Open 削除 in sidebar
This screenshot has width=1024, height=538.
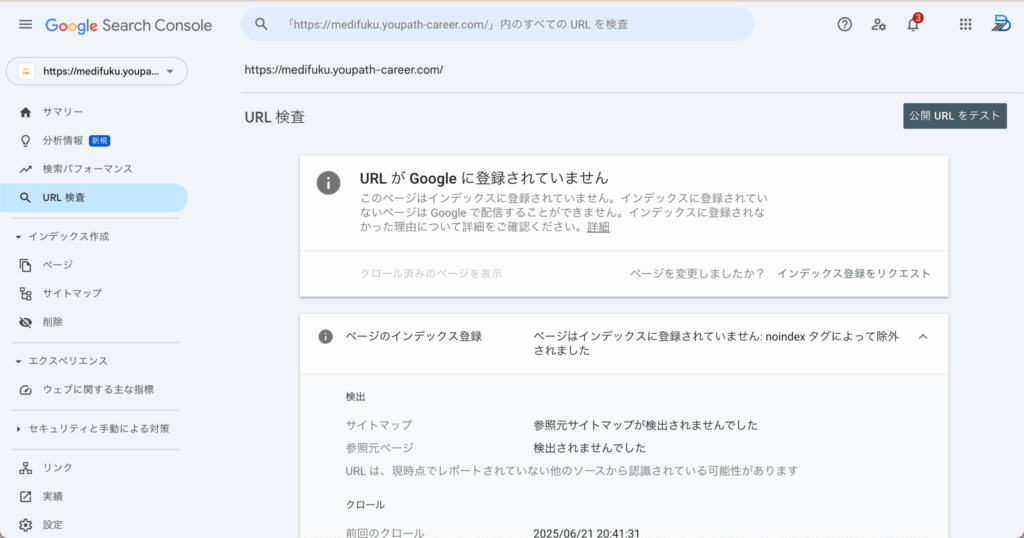pyautogui.click(x=94, y=322)
